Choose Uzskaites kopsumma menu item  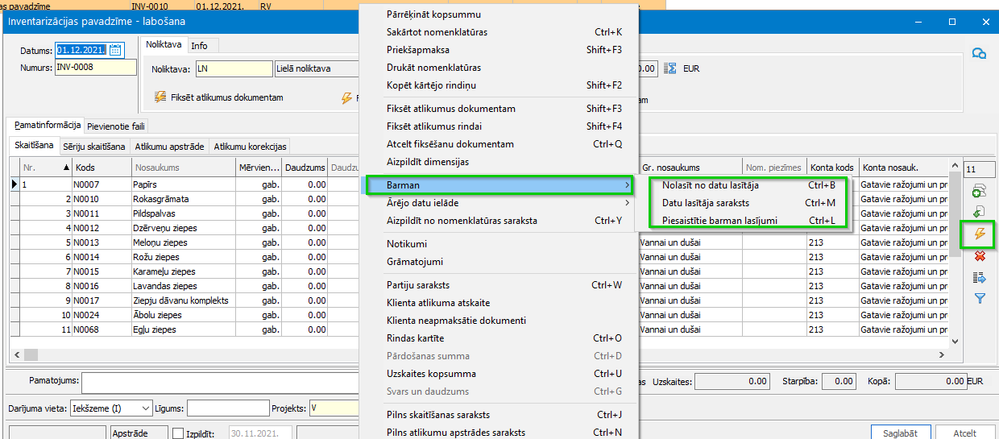click(498, 373)
